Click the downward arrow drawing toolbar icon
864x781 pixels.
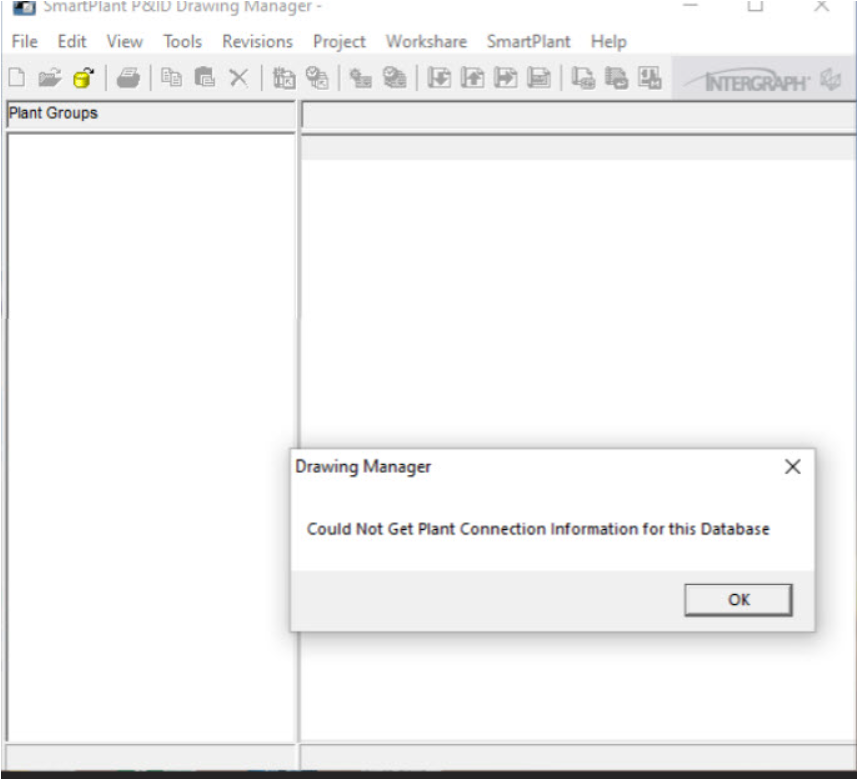tap(440, 78)
